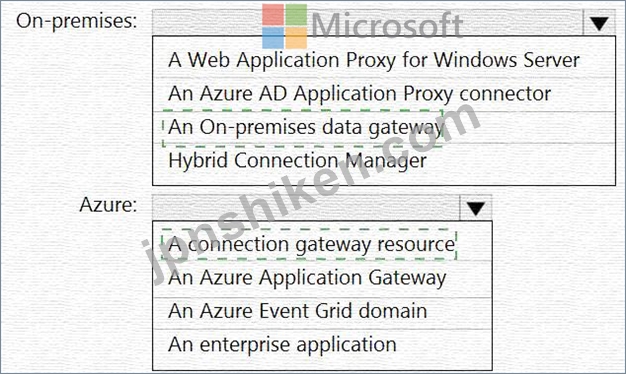Screen dimensions: 626x374
Task: Expand the On-premises dropdown arrow
Action: [599, 23]
